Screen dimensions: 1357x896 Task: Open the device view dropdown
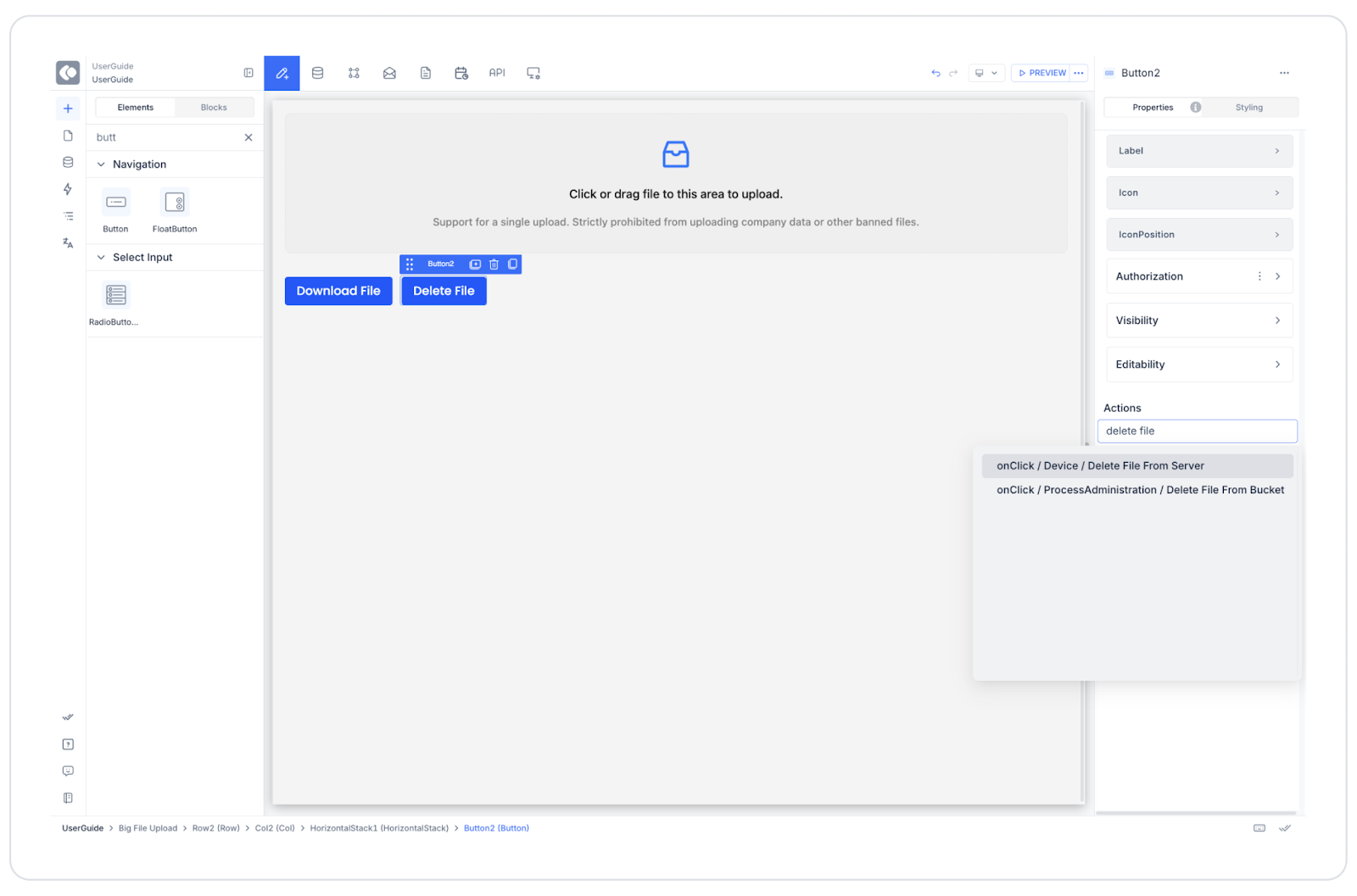tap(986, 73)
